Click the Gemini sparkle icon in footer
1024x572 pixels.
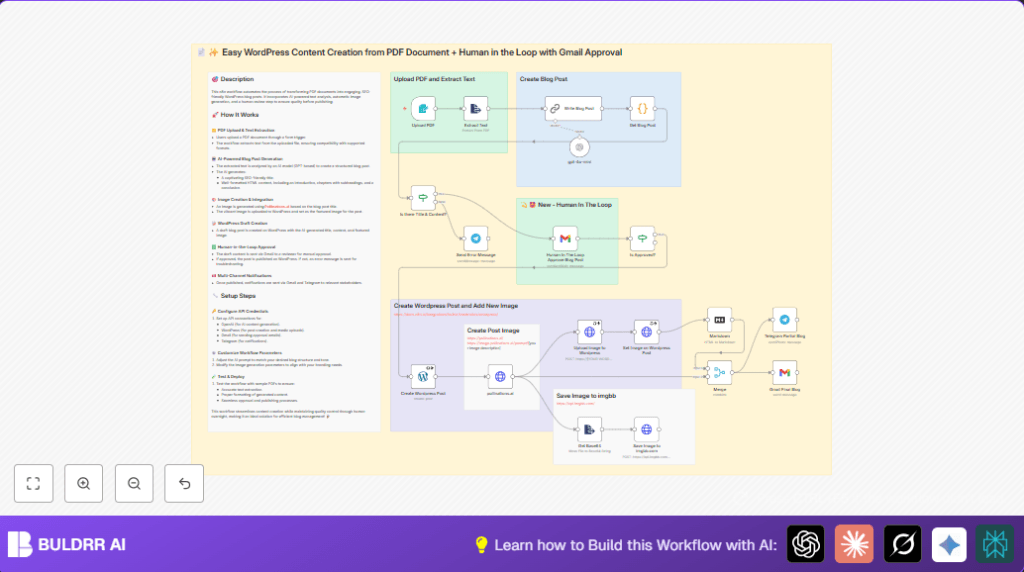(949, 544)
